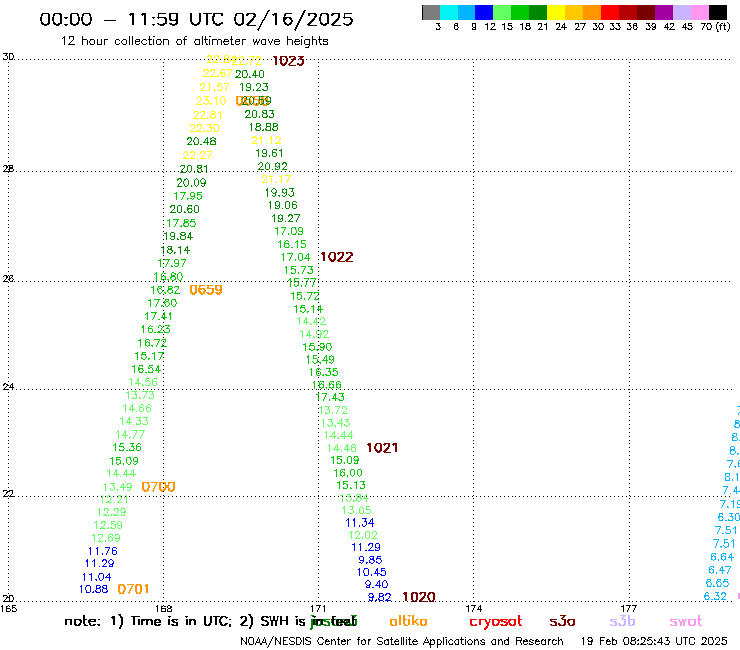Click the wave height value 22.27
This screenshot has width=740, height=650.
(x=197, y=155)
